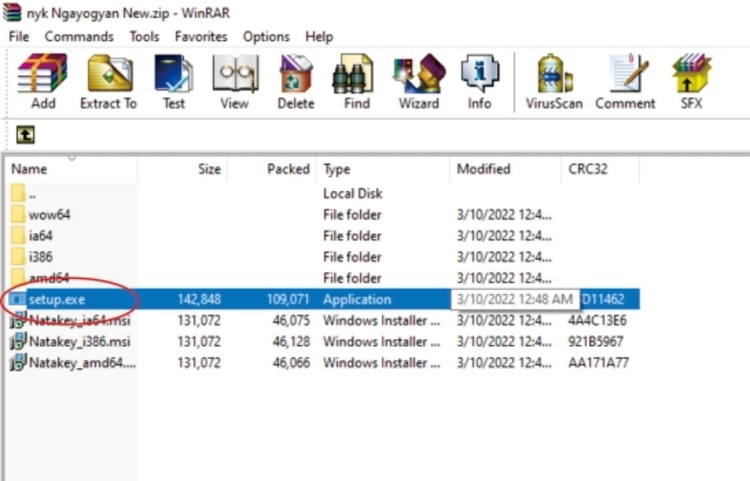The height and width of the screenshot is (481, 750).
Task: Click the Natakey_i386.msi installer icon
Action: point(18,341)
